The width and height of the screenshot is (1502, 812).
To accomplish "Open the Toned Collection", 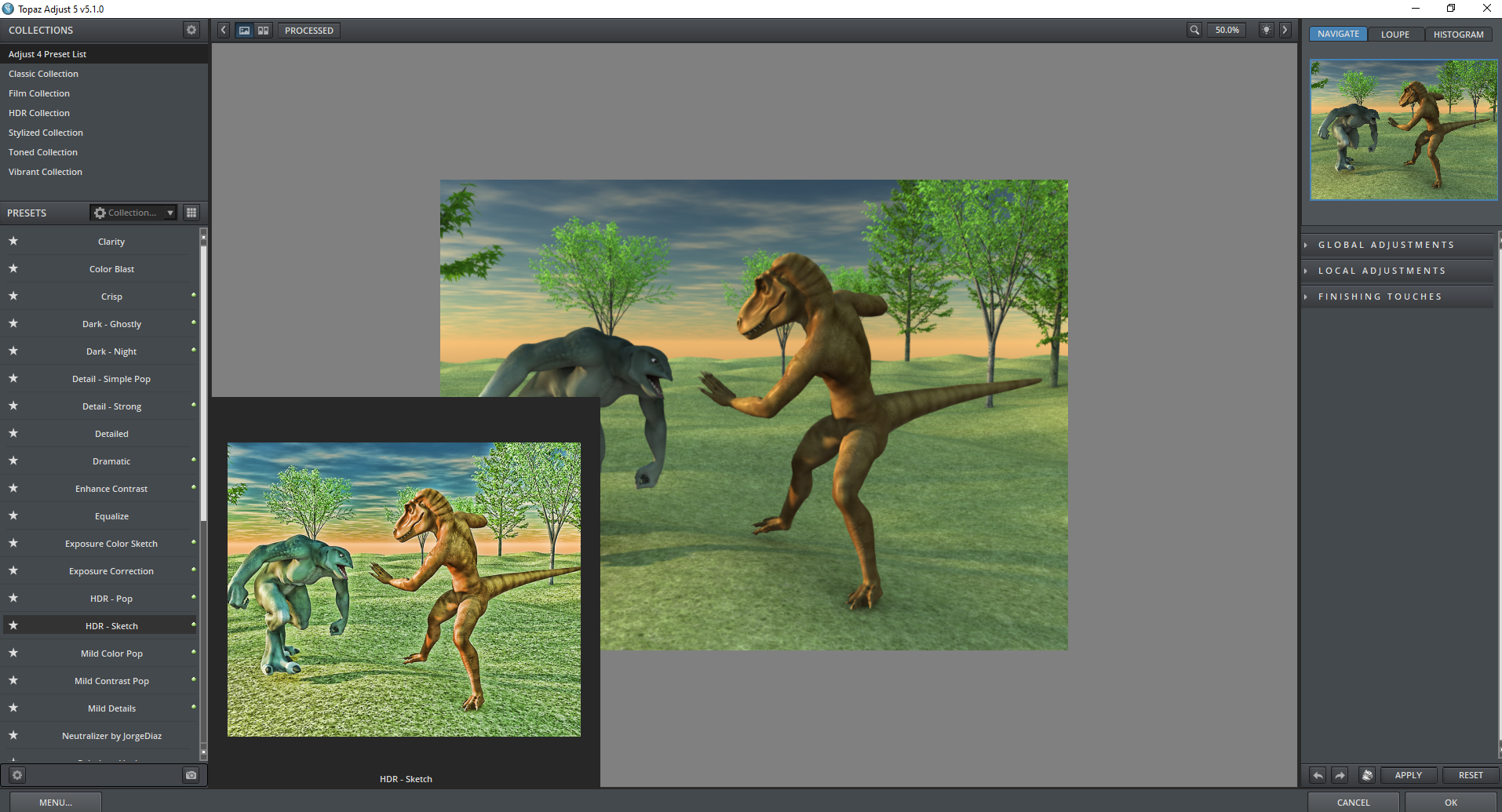I will 104,152.
